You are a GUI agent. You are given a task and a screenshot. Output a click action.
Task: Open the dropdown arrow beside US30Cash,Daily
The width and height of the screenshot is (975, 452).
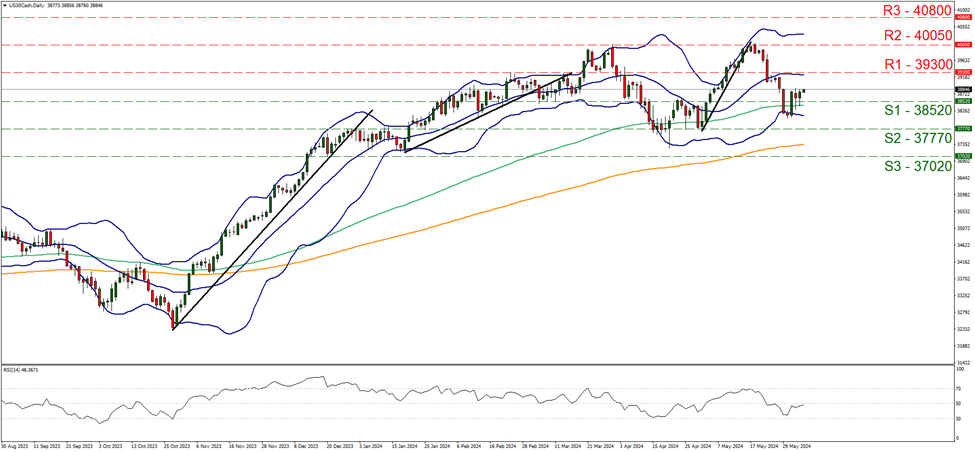point(4,5)
